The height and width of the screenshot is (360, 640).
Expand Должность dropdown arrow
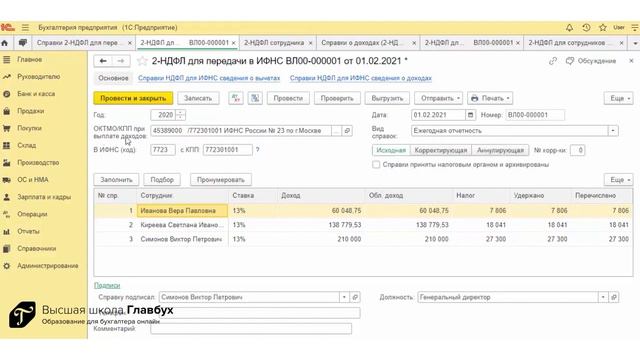click(603, 297)
